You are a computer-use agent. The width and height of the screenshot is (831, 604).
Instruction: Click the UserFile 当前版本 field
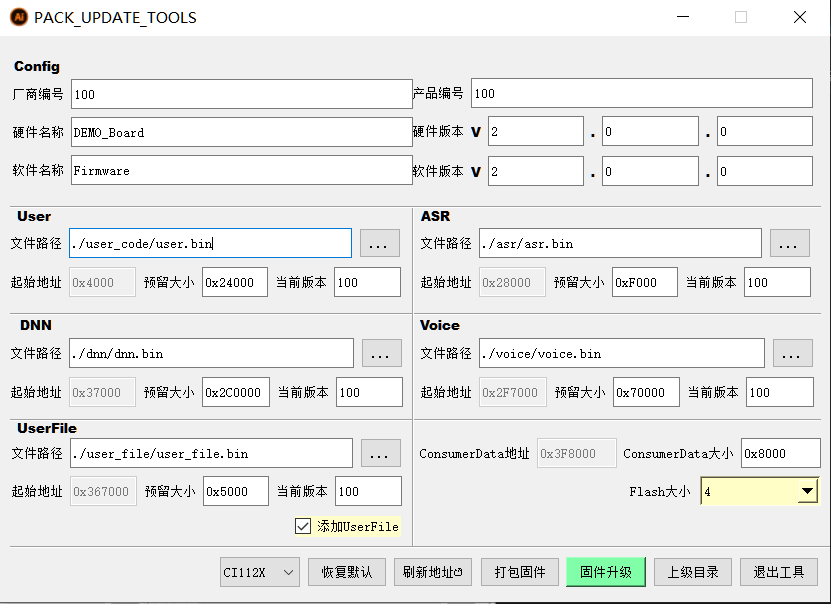[x=368, y=491]
